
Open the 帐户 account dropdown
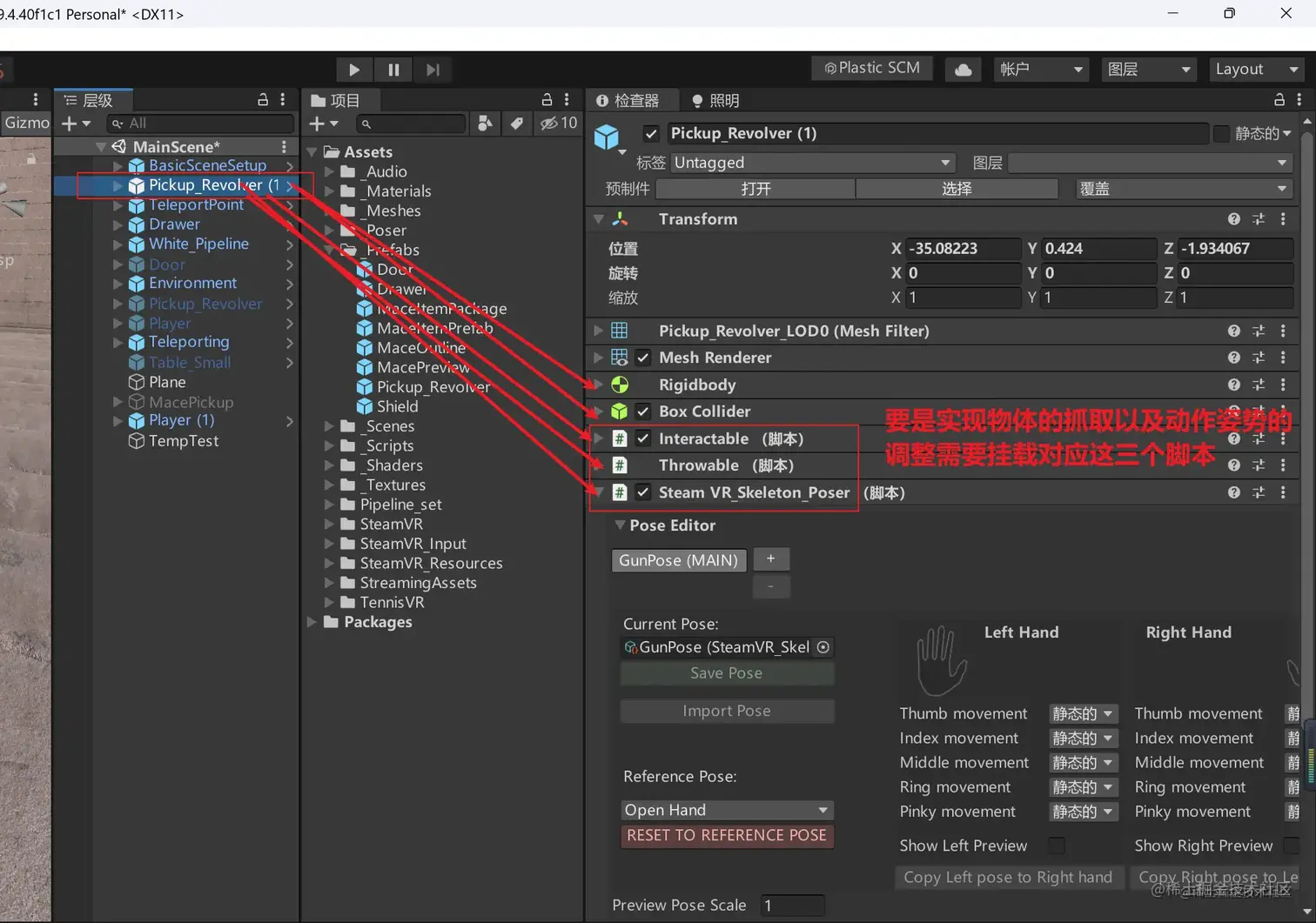(1041, 70)
